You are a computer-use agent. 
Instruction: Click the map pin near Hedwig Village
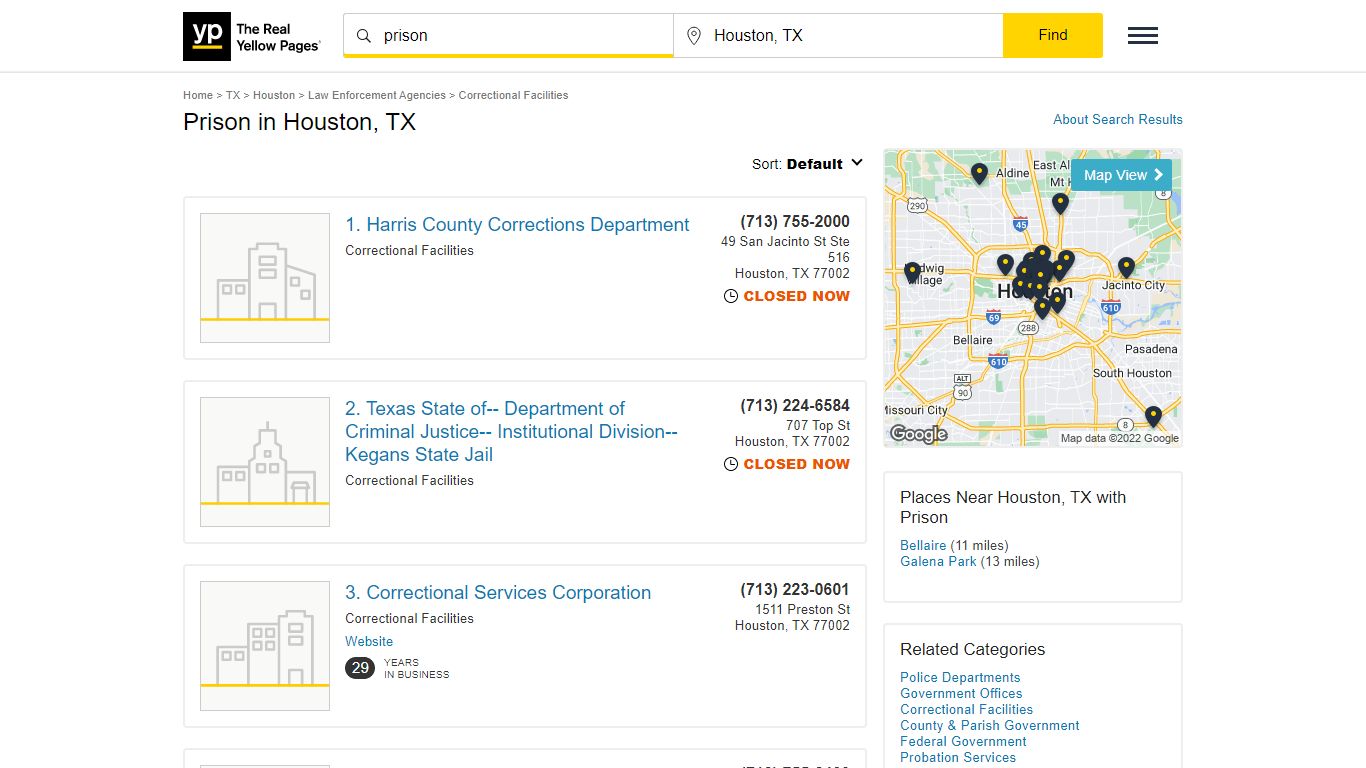912,273
